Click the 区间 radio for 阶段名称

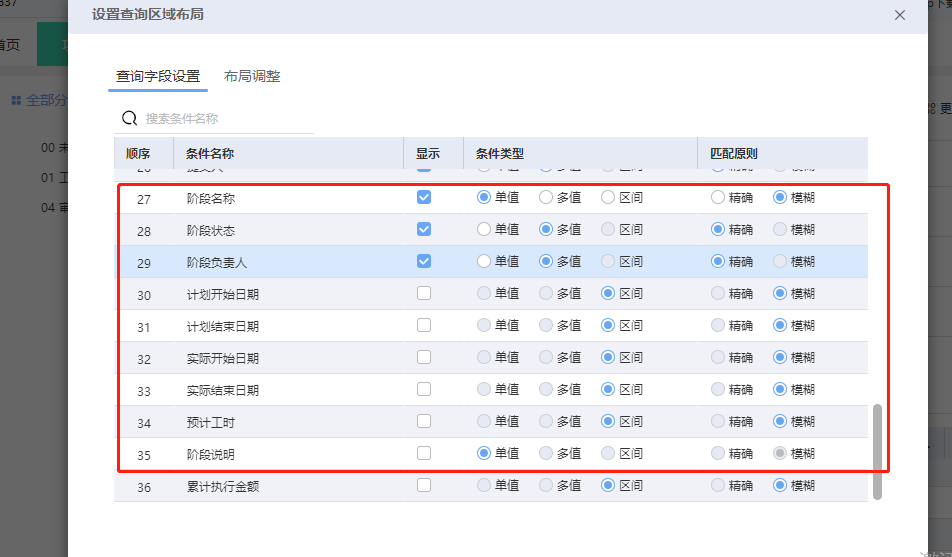coord(608,198)
